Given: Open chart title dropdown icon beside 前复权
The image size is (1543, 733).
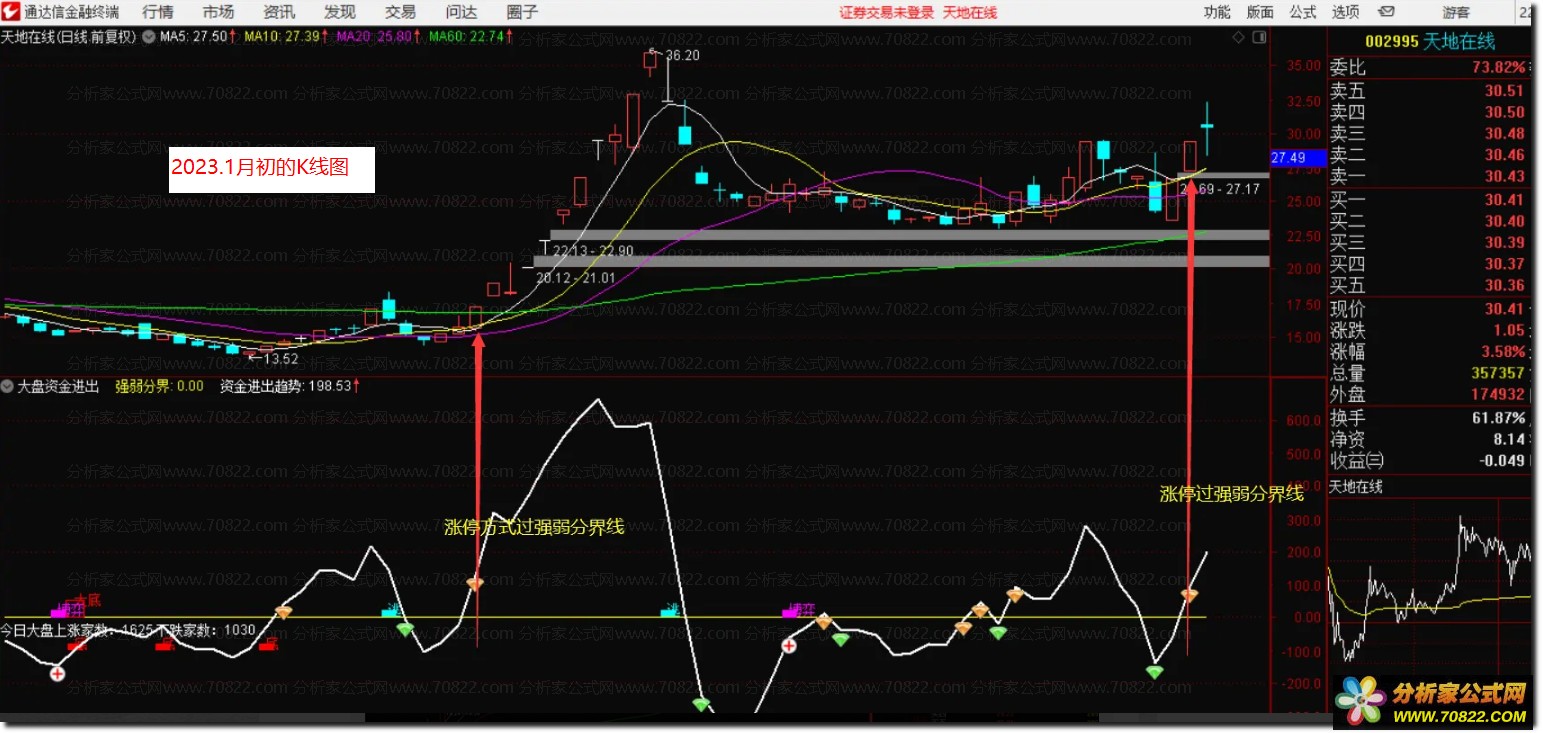Looking at the screenshot, I should [x=150, y=36].
